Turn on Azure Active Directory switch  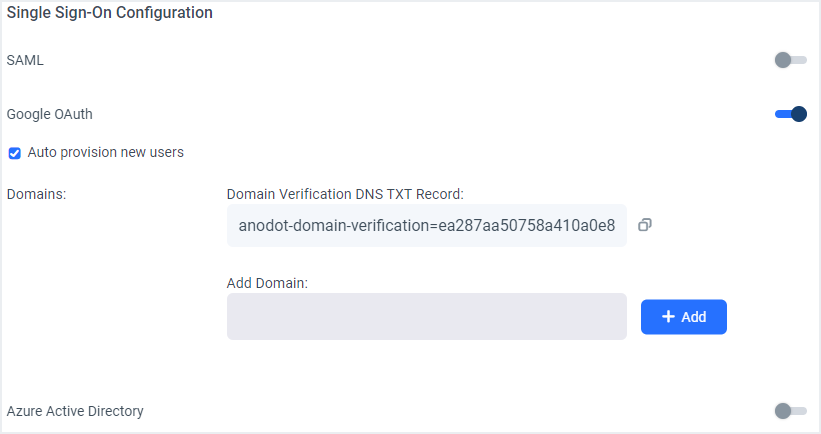[x=791, y=411]
